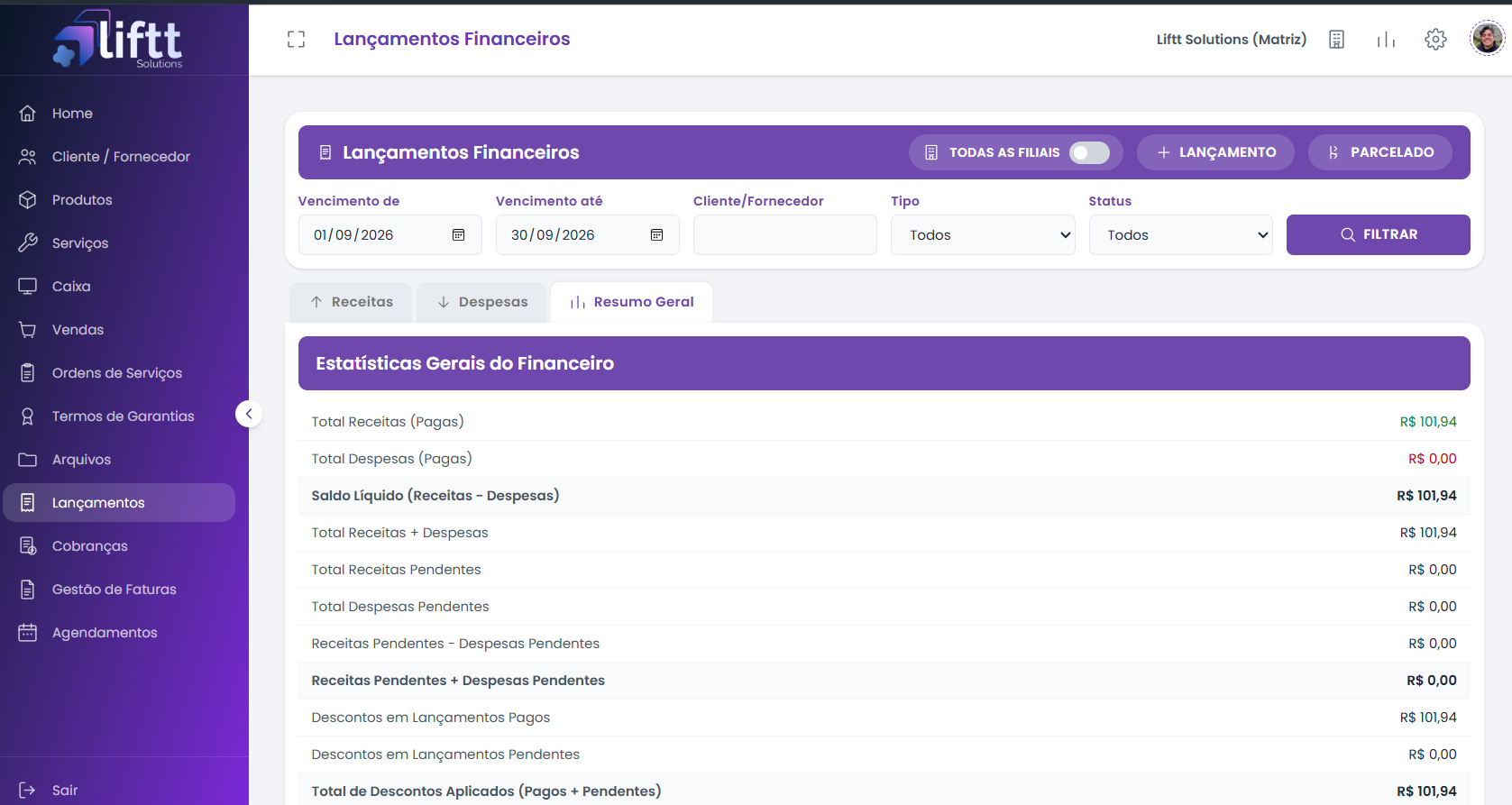Switch to the Receitas tab

click(x=351, y=302)
